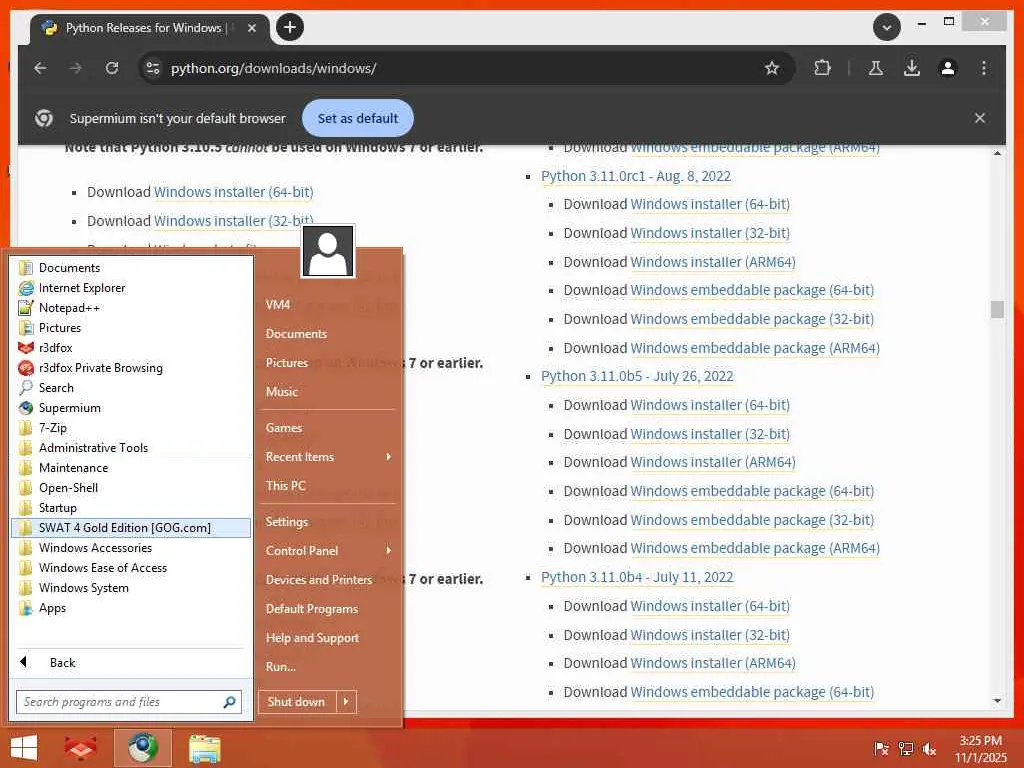Go back in browser history
Image resolution: width=1024 pixels, height=768 pixels.
[x=40, y=68]
